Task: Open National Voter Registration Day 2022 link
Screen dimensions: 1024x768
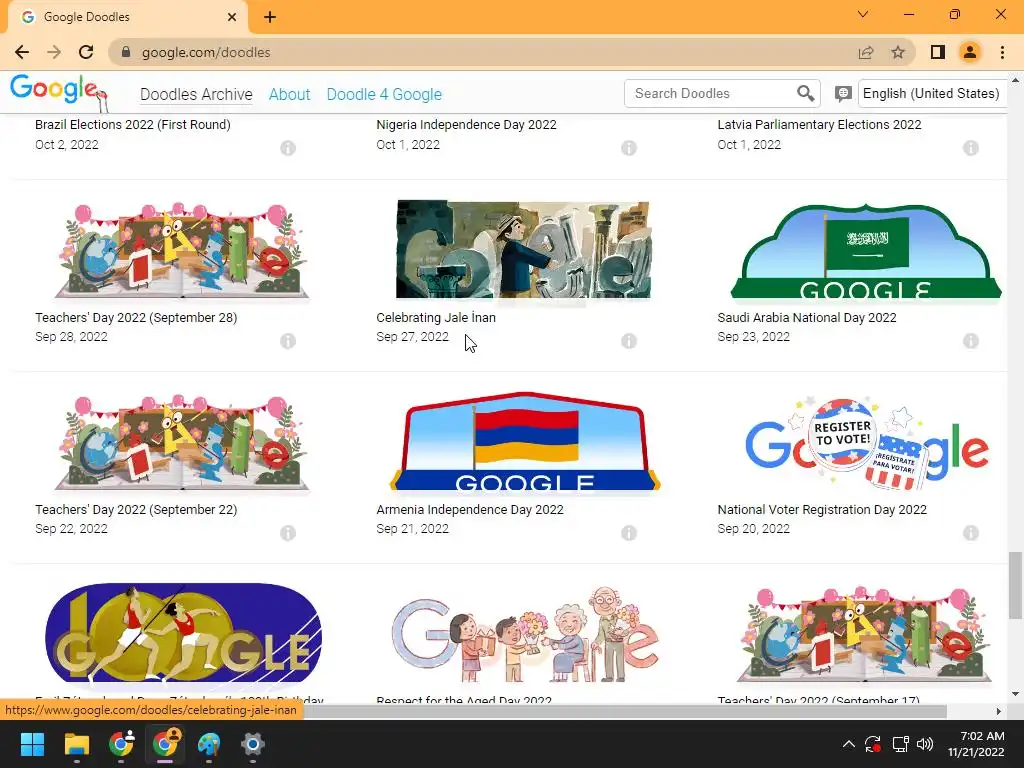Action: 822,509
